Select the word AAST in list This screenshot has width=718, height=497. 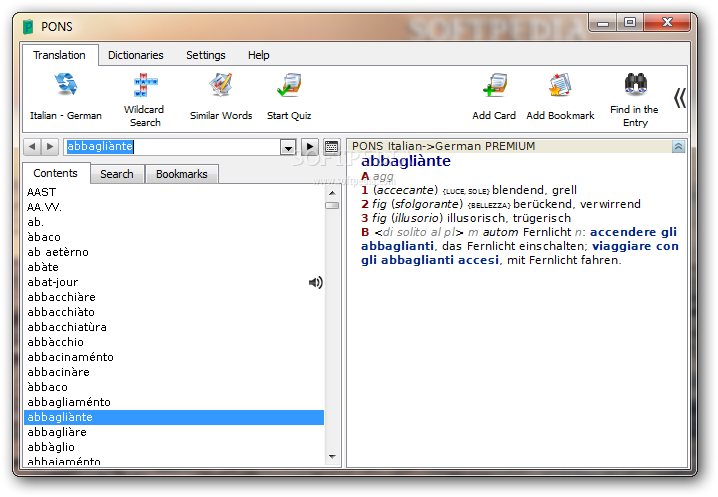[x=174, y=192]
